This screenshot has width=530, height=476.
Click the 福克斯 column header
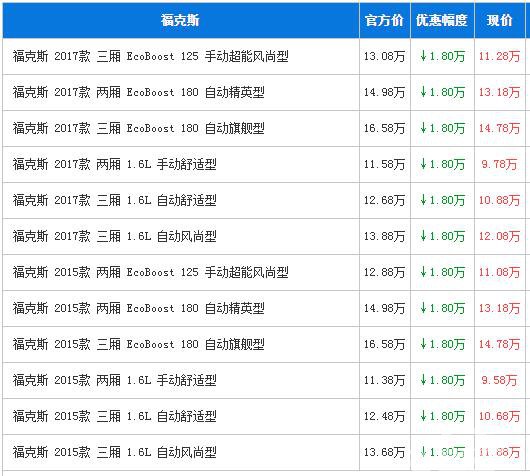(x=180, y=20)
